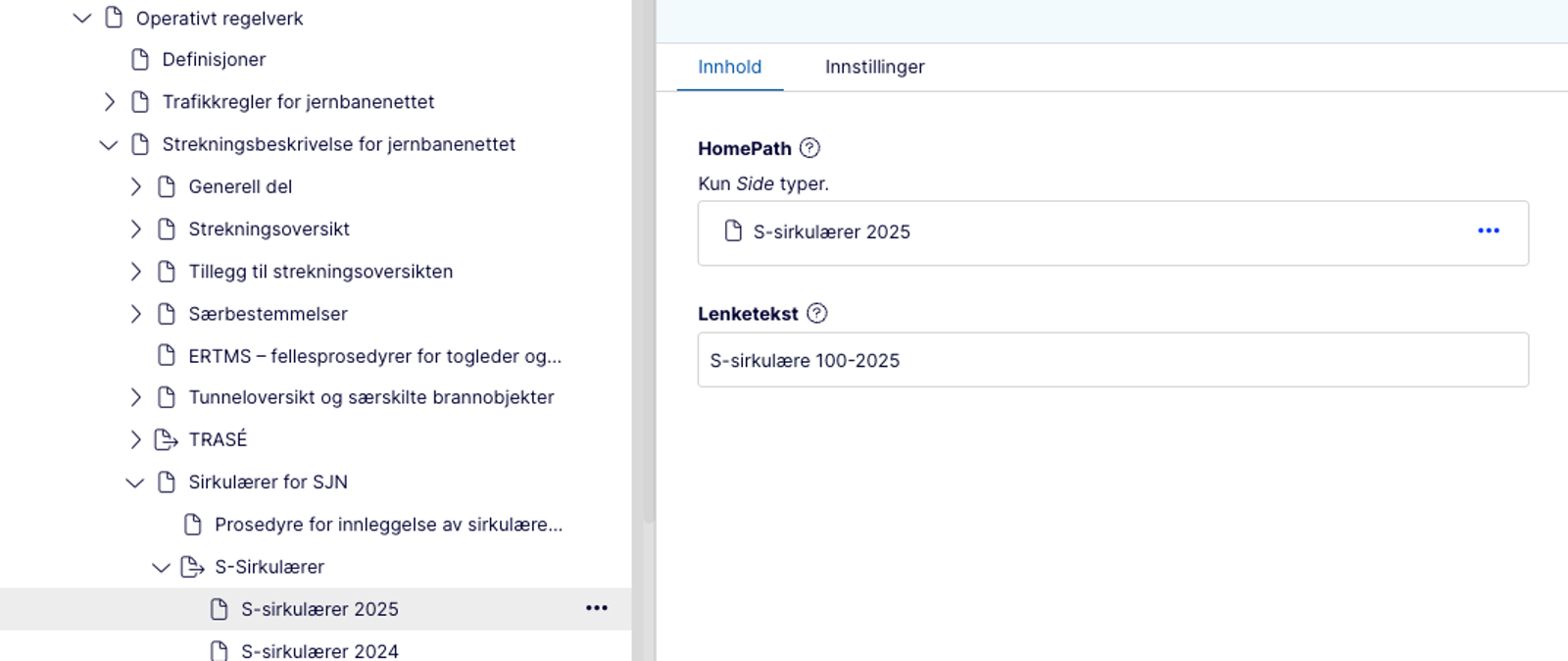Collapse the Sirkulærer for SJN node
Image resolution: width=1568 pixels, height=661 pixels.
(x=135, y=483)
